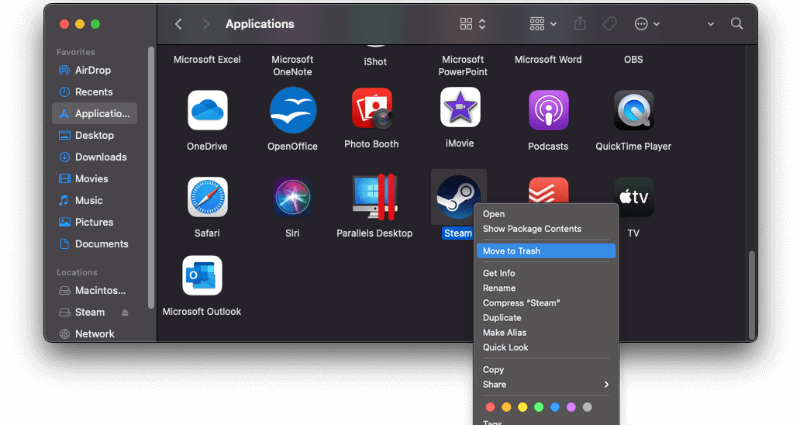This screenshot has width=800, height=425.
Task: Select the Parallels Desktop icon
Action: point(375,197)
